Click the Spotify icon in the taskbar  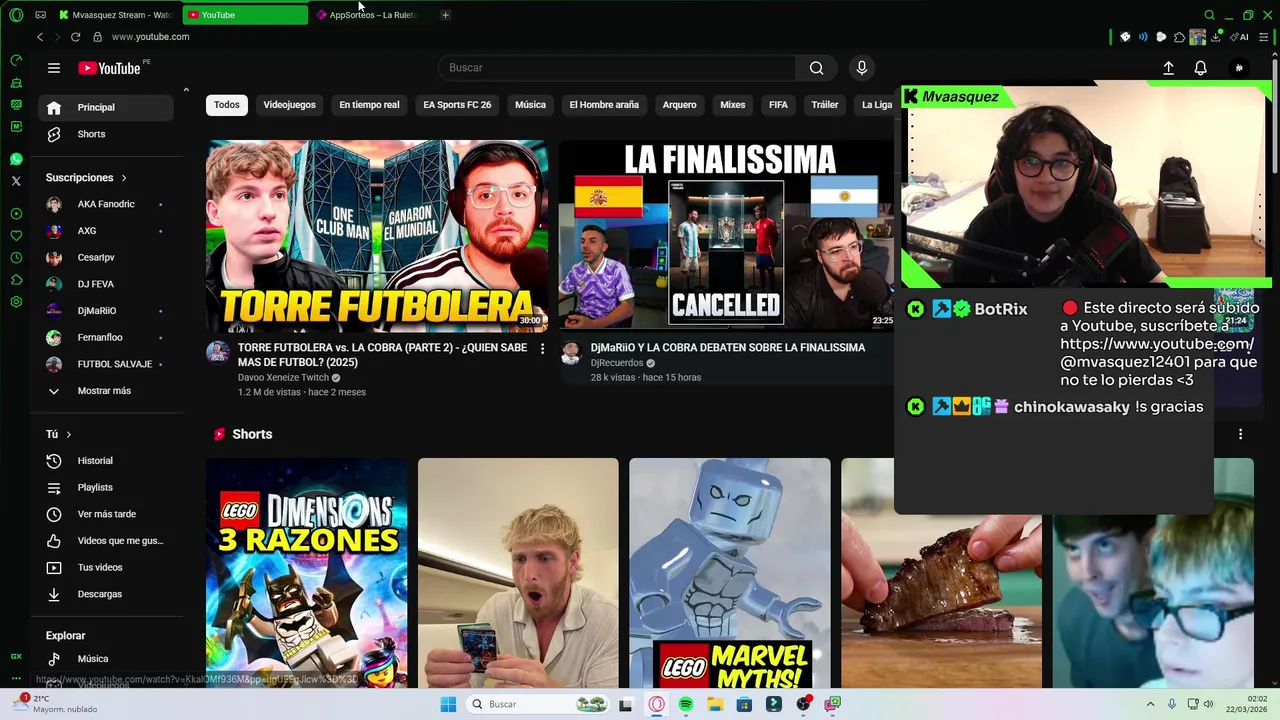click(685, 704)
